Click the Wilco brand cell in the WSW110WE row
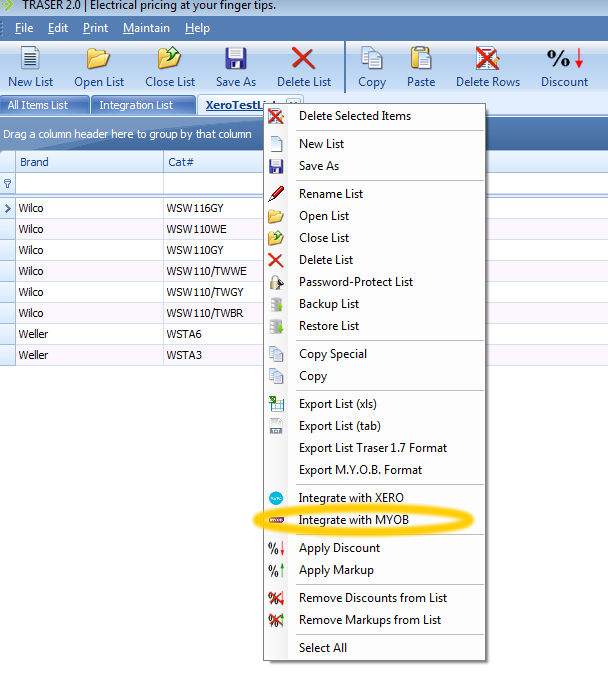The width and height of the screenshot is (608, 678). tap(90, 229)
